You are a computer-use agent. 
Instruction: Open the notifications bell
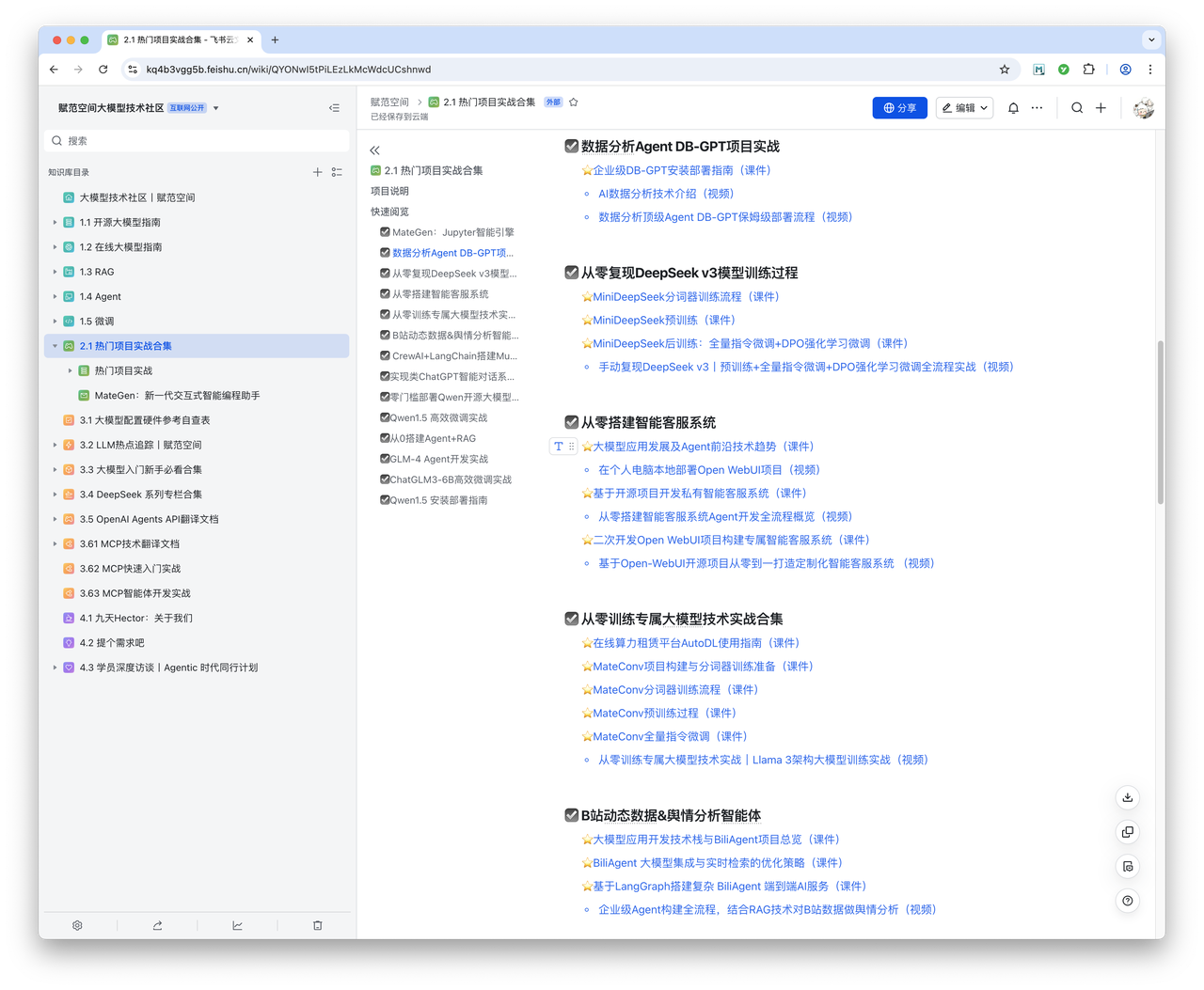click(x=1013, y=108)
